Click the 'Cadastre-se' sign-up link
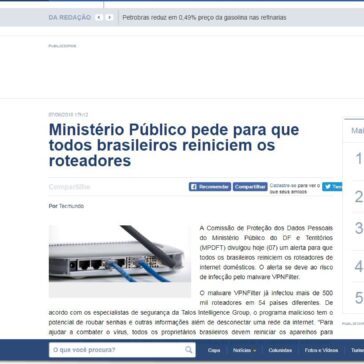This screenshot has width=364, height=364. pos(282,185)
